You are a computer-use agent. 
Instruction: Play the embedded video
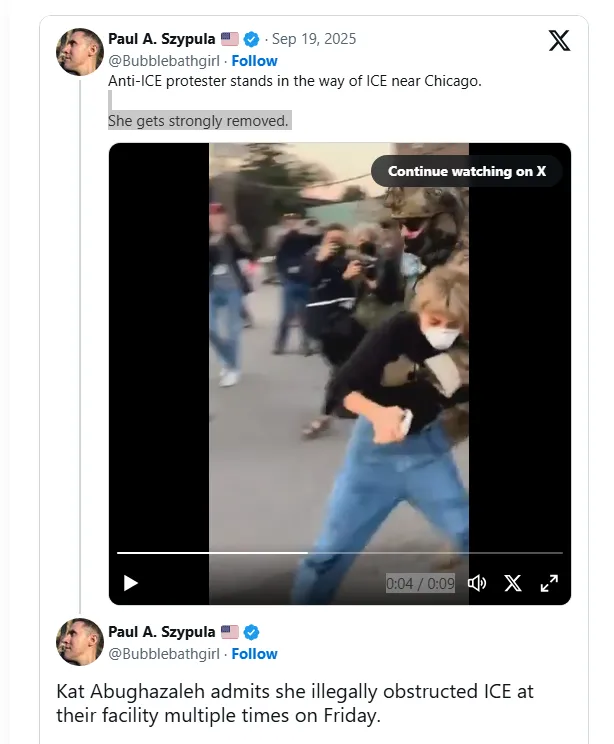coord(131,583)
